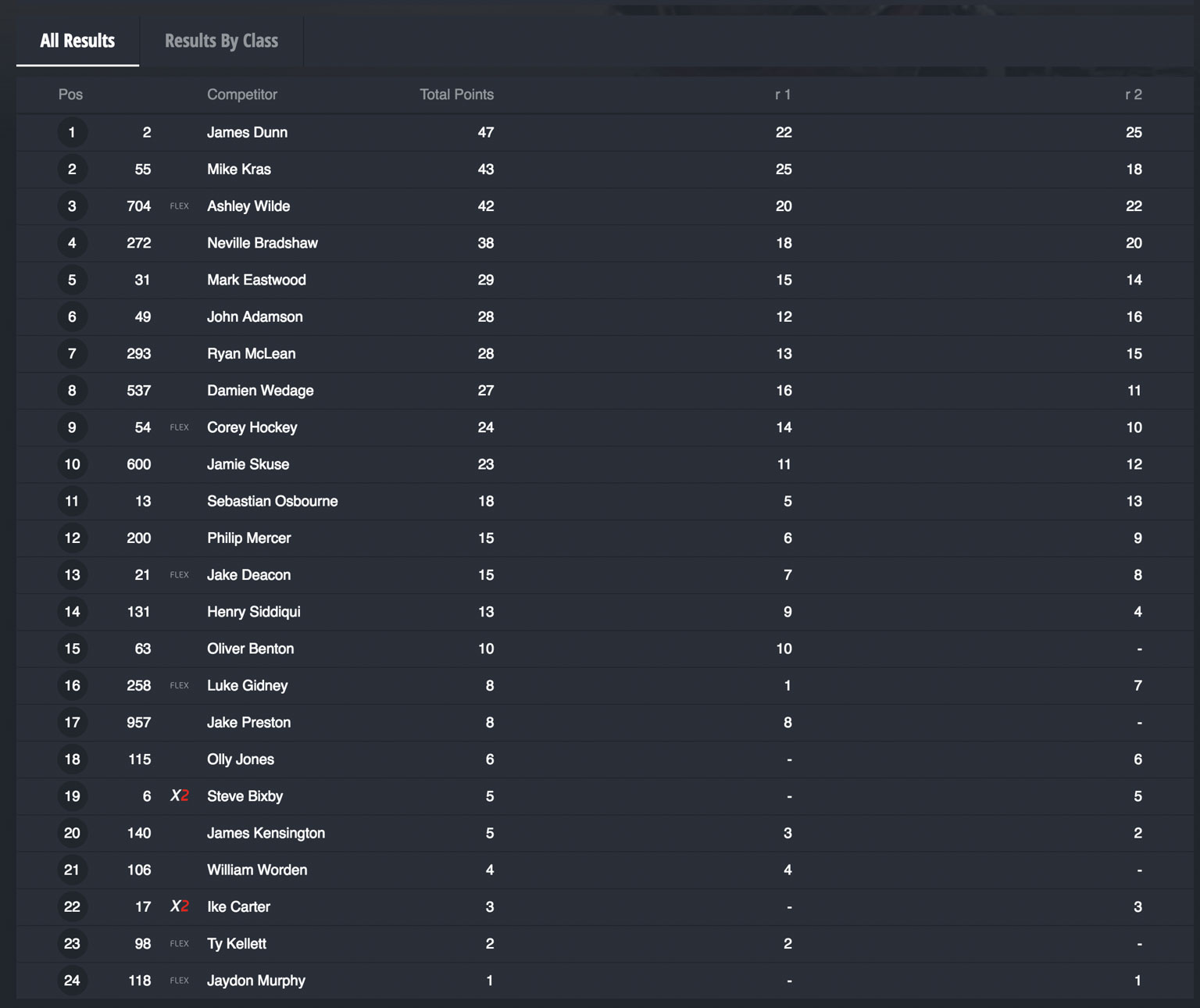
Task: Select Neville Bradshaw's name
Action: pyautogui.click(x=262, y=243)
